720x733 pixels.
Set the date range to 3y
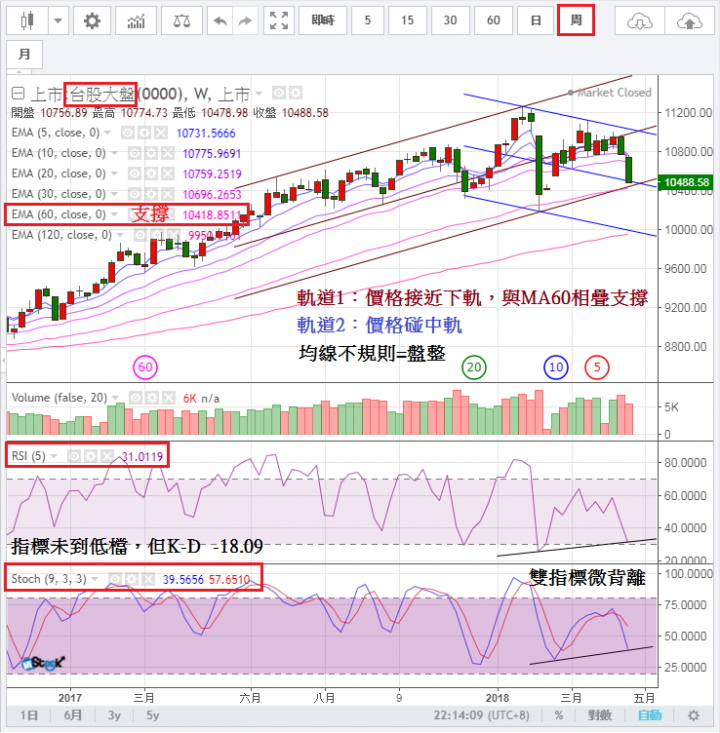[115, 715]
